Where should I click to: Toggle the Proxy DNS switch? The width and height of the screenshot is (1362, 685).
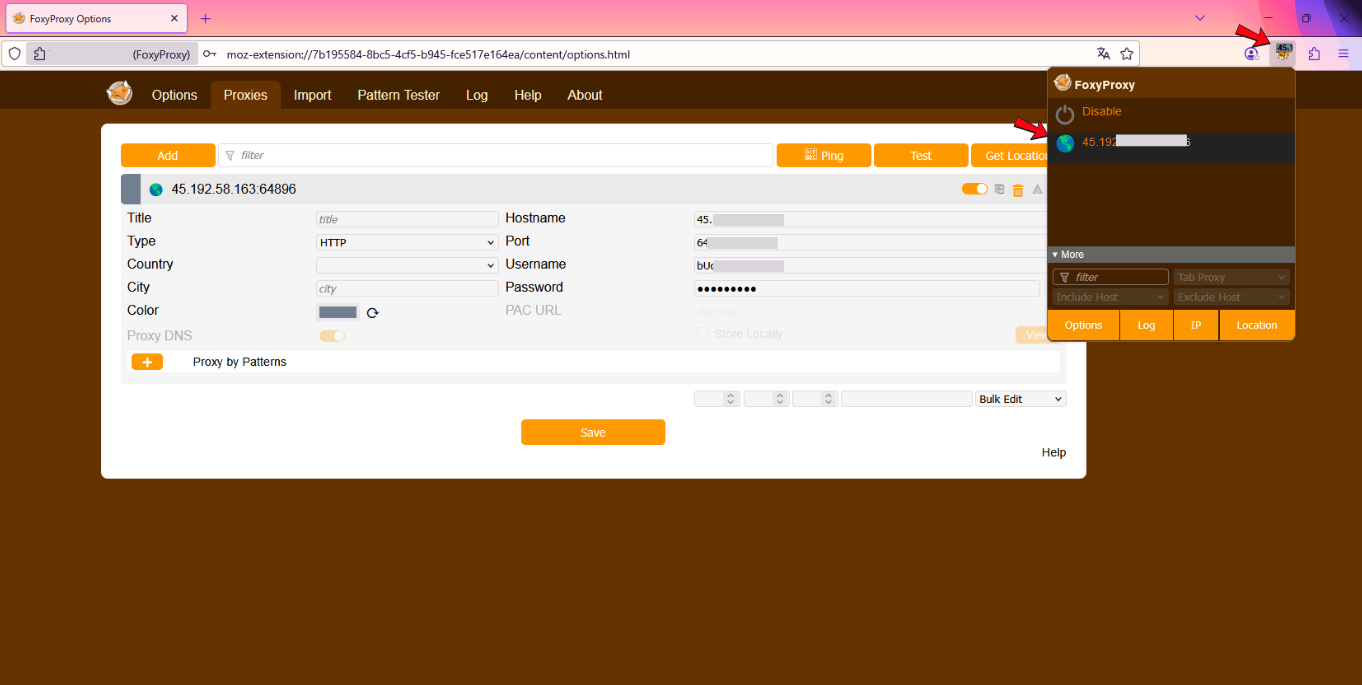(332, 336)
